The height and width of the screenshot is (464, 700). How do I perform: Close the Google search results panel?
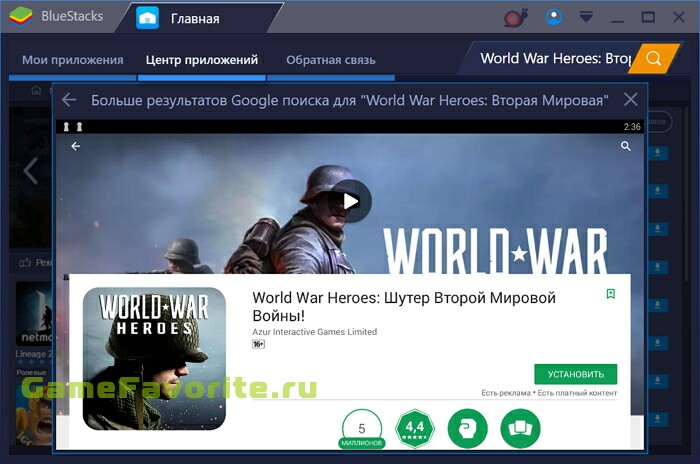[x=630, y=99]
